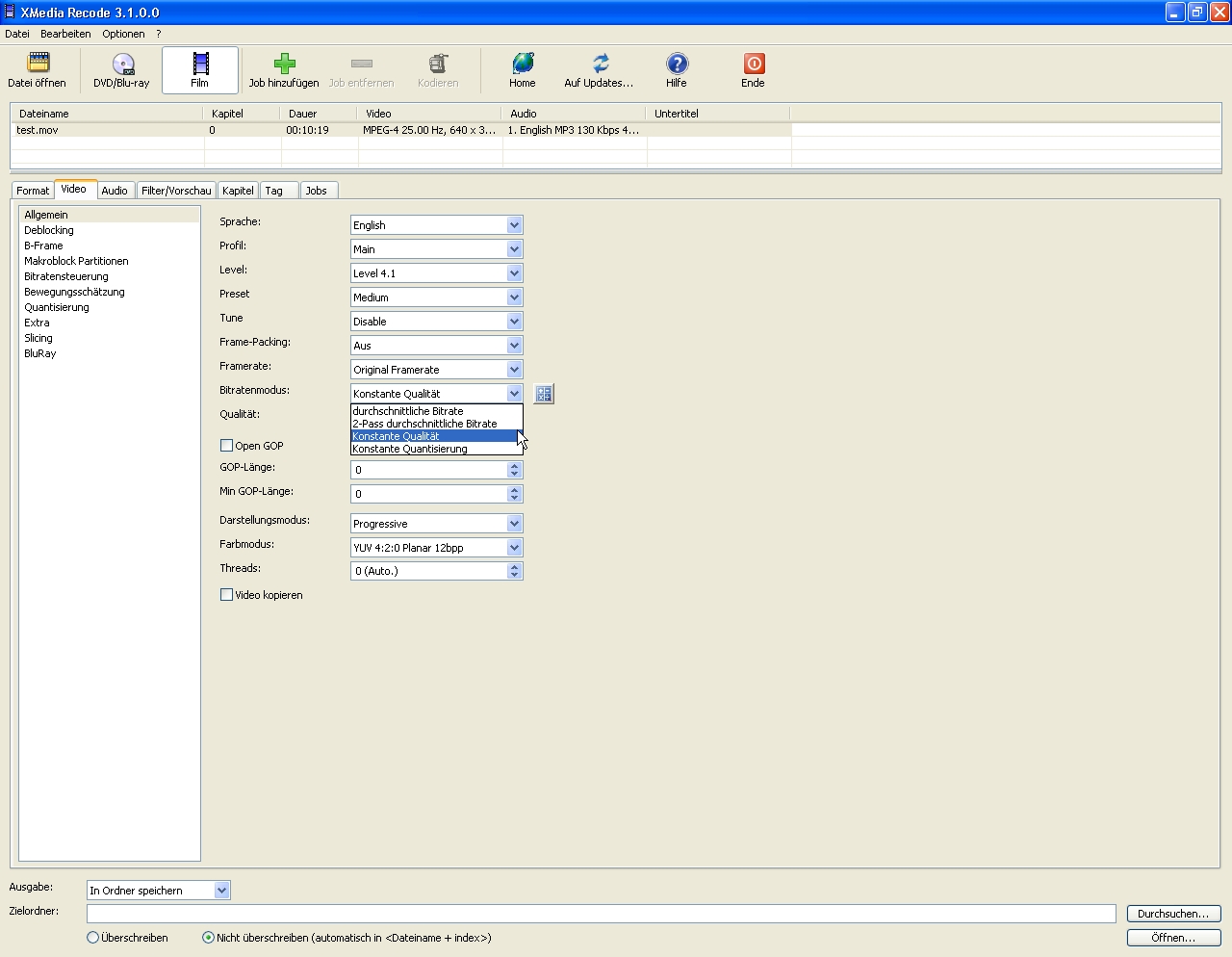The image size is (1232, 957).
Task: Enable the Open GOP checkbox
Action: (x=227, y=446)
